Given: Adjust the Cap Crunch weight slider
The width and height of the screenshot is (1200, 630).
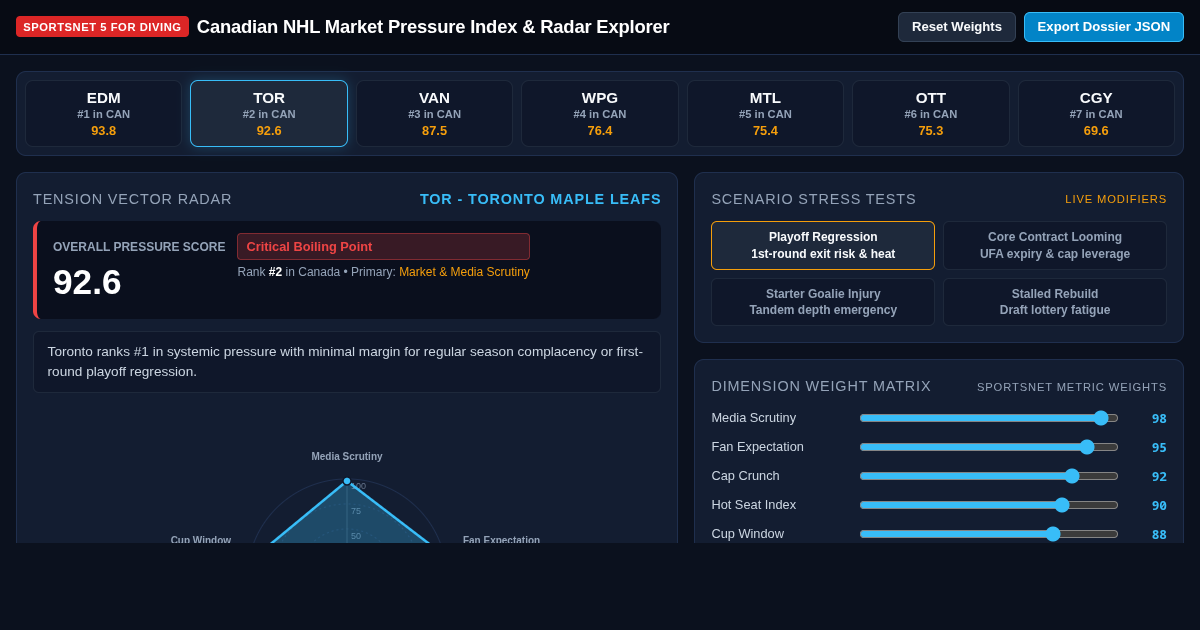Looking at the screenshot, I should pos(989,476).
